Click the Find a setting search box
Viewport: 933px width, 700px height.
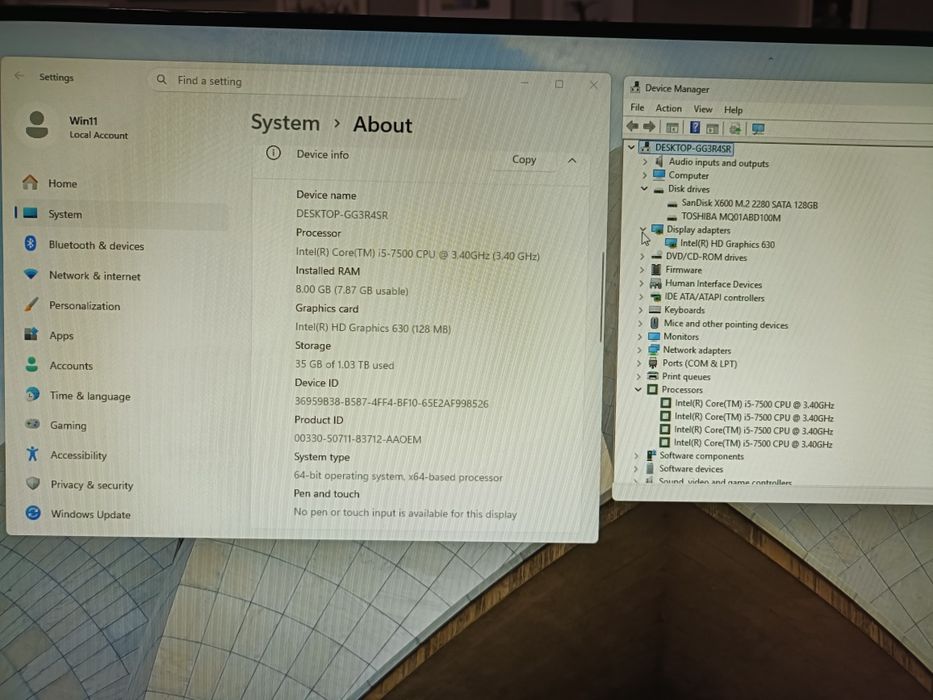309,81
